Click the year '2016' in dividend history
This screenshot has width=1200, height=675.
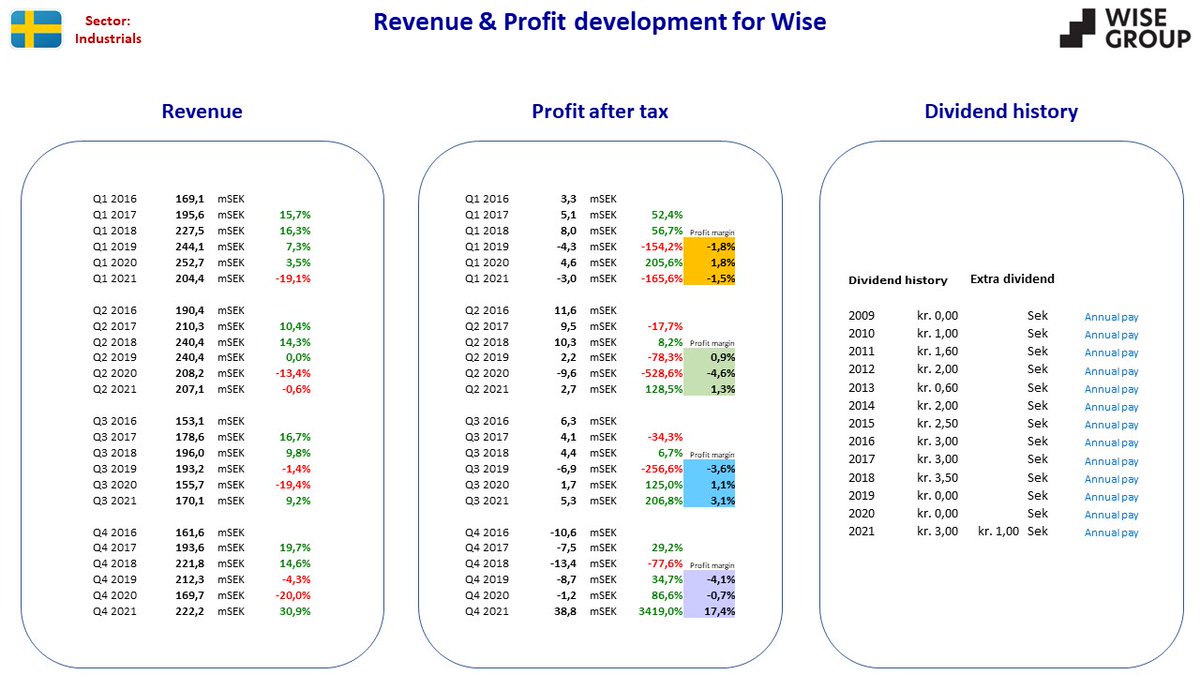[861, 442]
